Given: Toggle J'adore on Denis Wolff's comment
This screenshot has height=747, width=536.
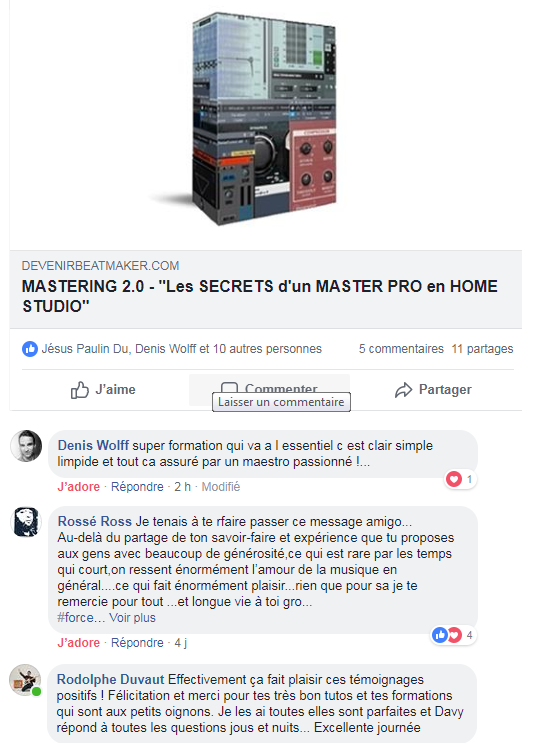Looking at the screenshot, I should click(79, 486).
